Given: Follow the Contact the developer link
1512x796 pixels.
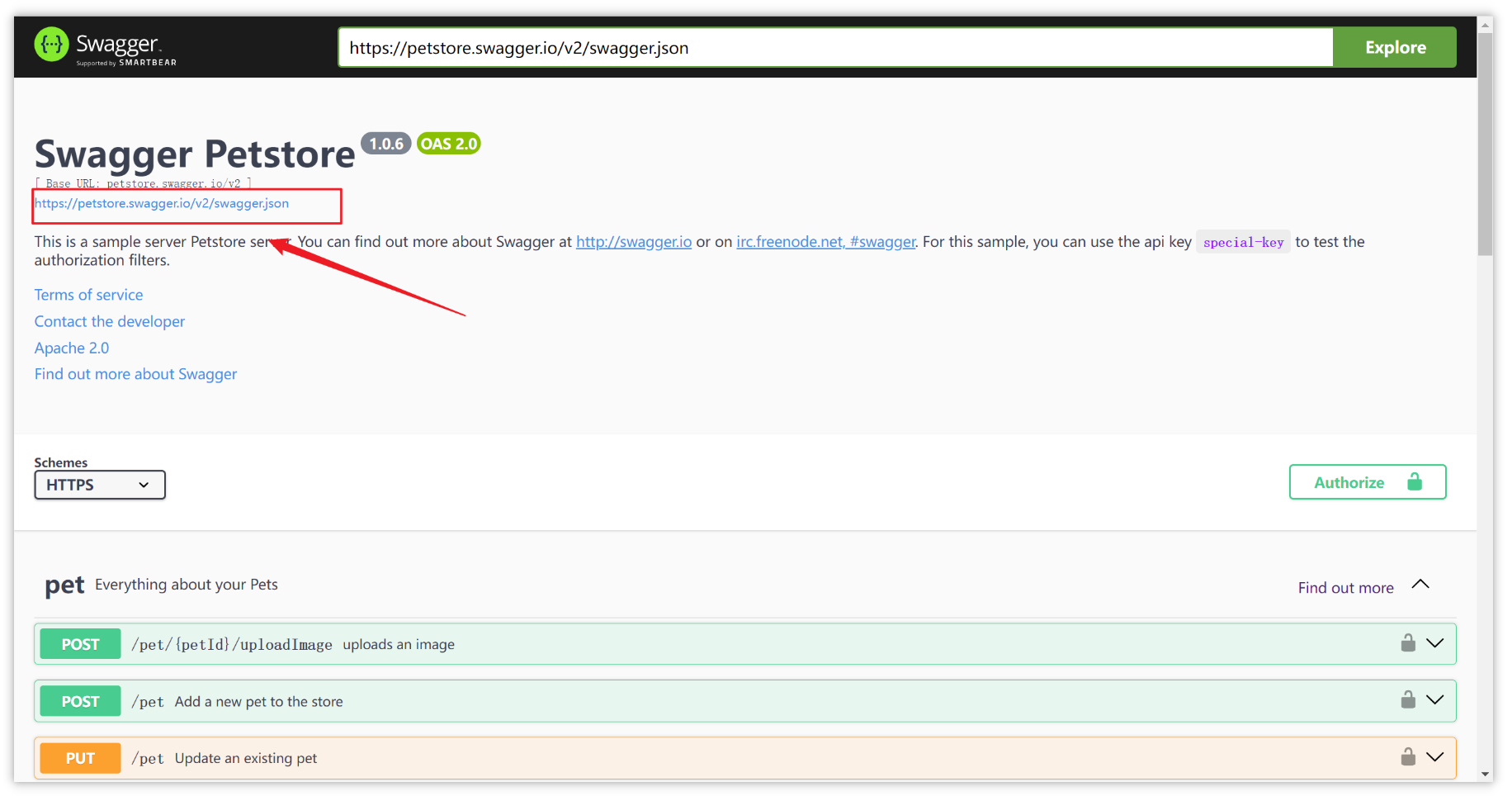Looking at the screenshot, I should pyautogui.click(x=109, y=321).
